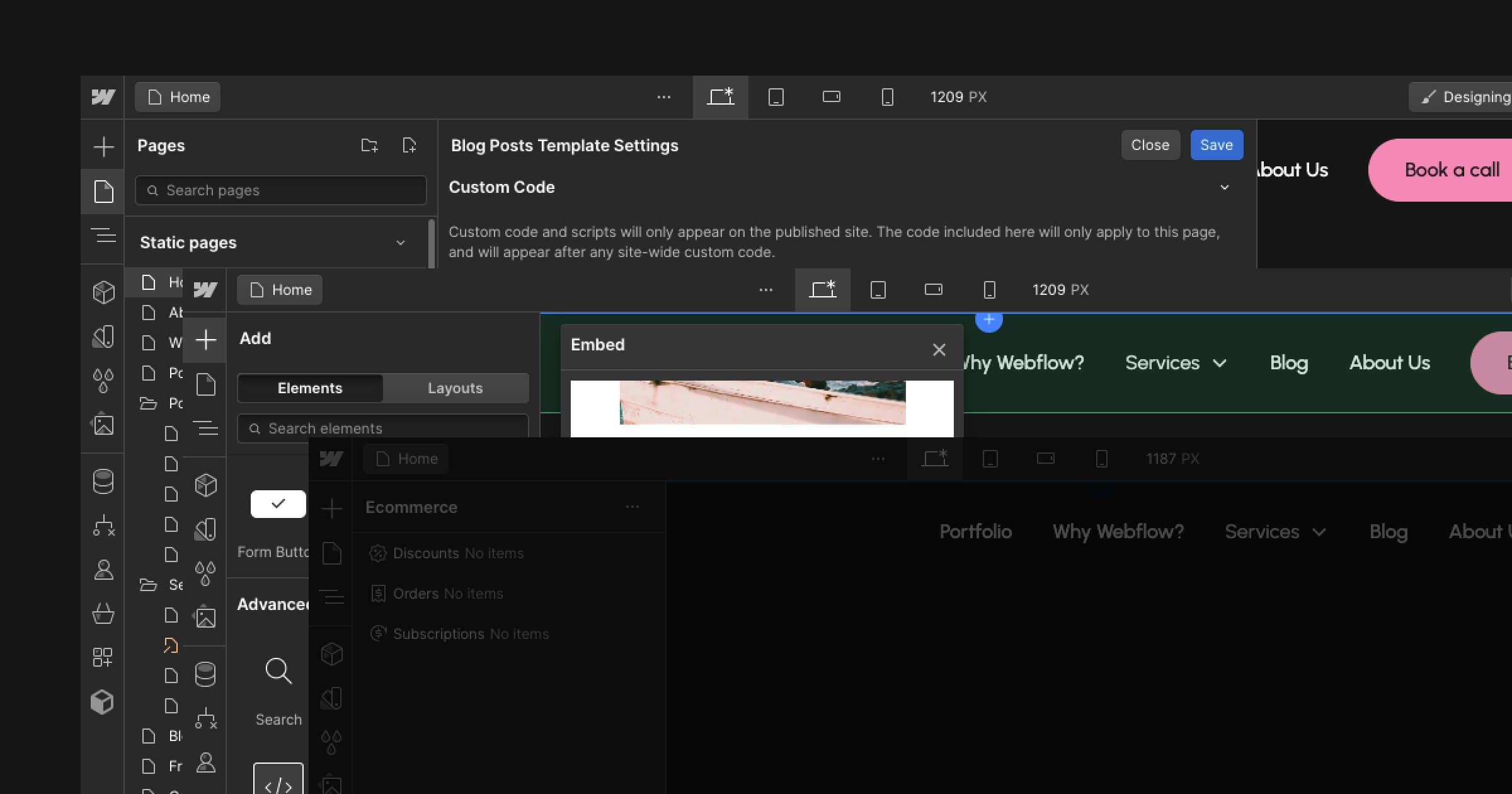Click the Search pages field
Image resolution: width=1512 pixels, height=794 pixels.
(x=281, y=190)
